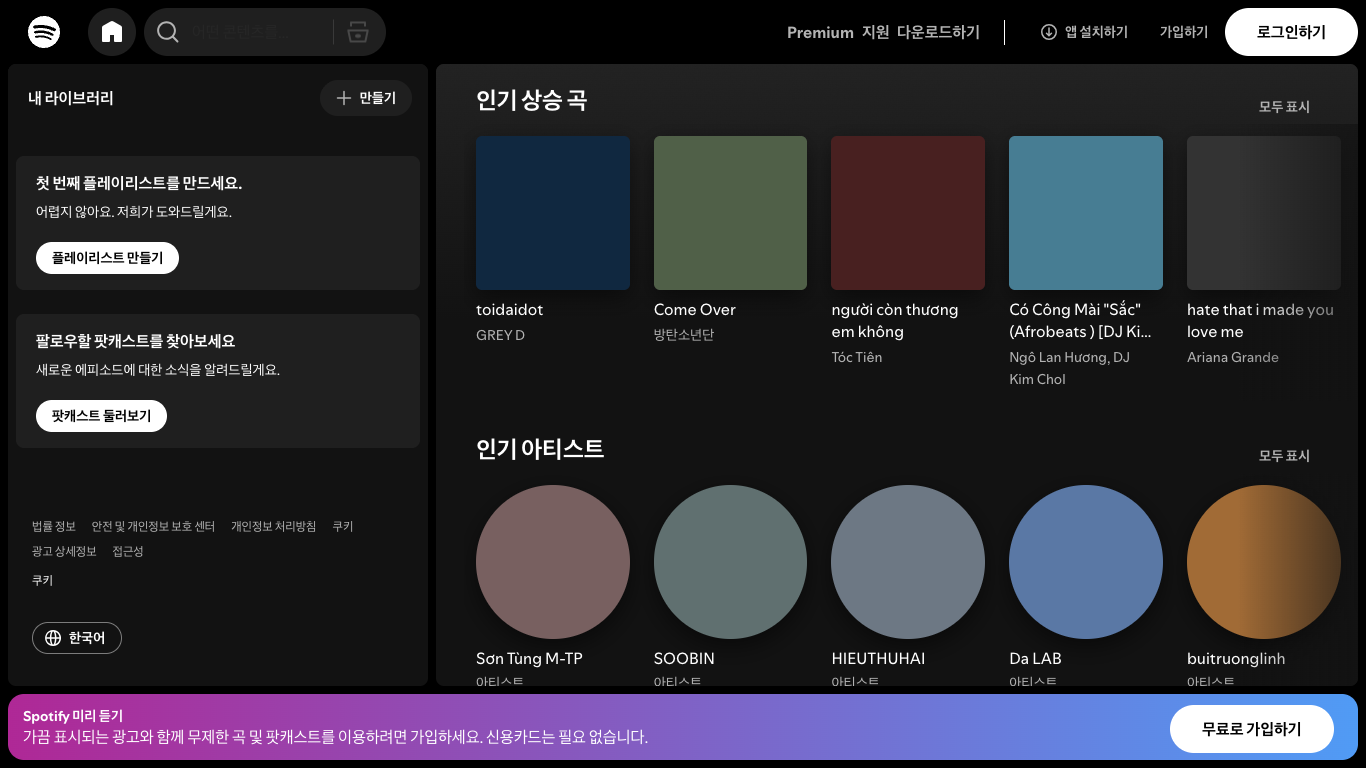Click the 만들기 create button
1366x768 pixels.
coord(366,98)
